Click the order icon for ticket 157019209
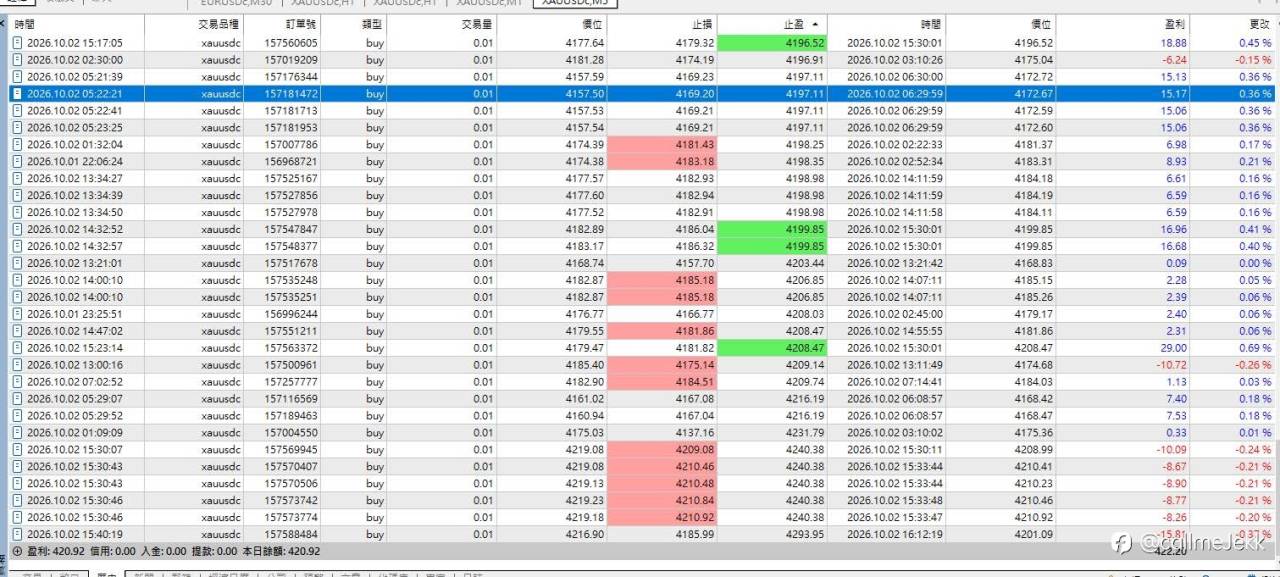Image resolution: width=1280 pixels, height=577 pixels. (18, 60)
